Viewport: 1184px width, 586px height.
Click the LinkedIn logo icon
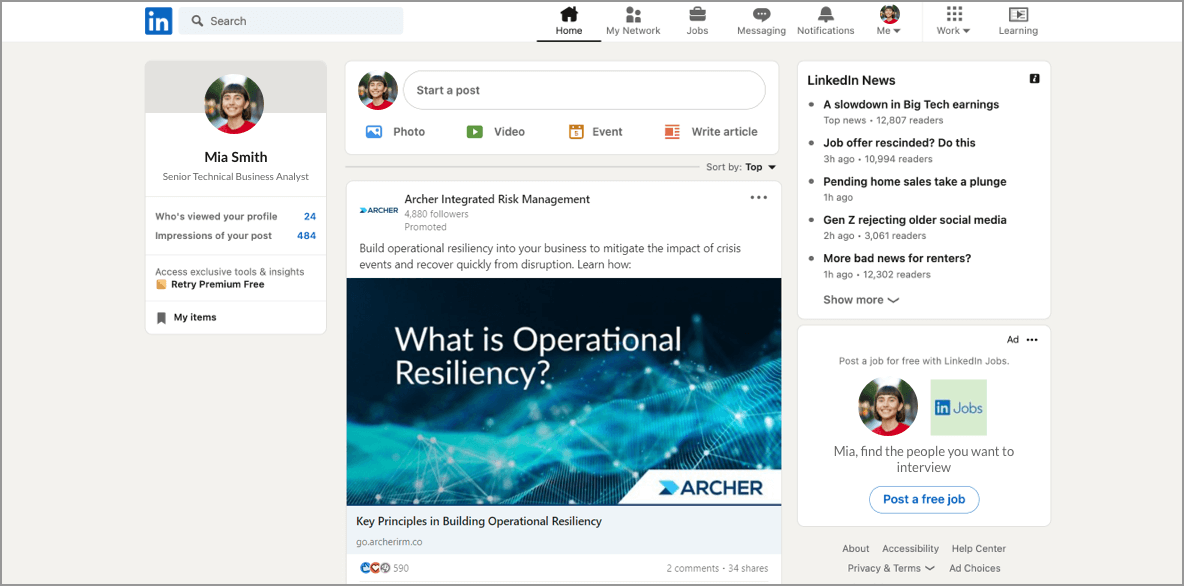point(159,21)
